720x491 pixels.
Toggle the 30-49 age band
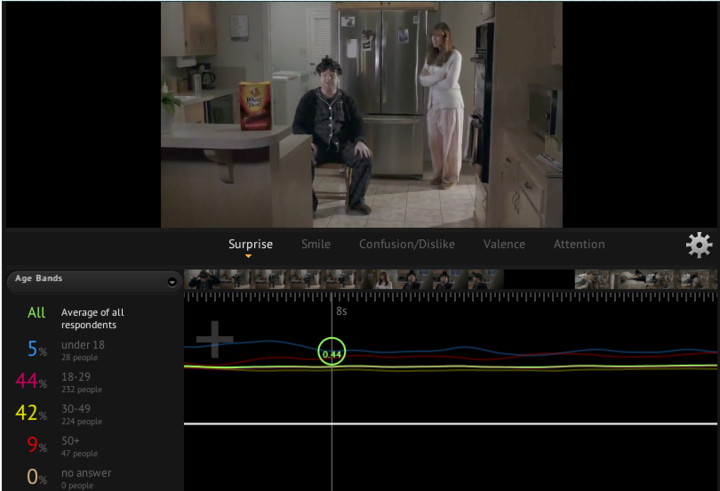click(59, 414)
